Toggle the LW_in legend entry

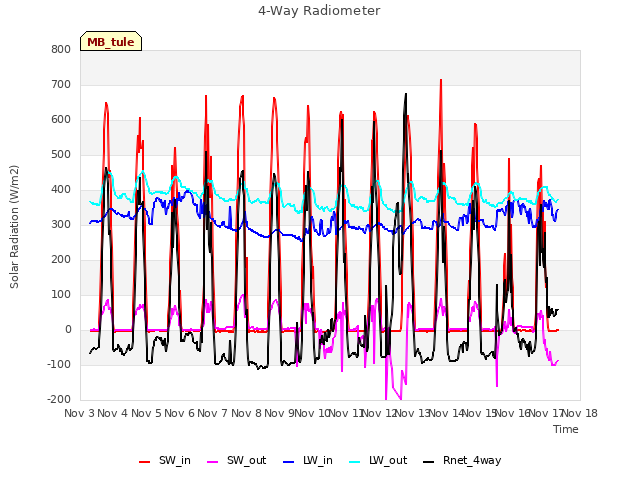[308, 460]
